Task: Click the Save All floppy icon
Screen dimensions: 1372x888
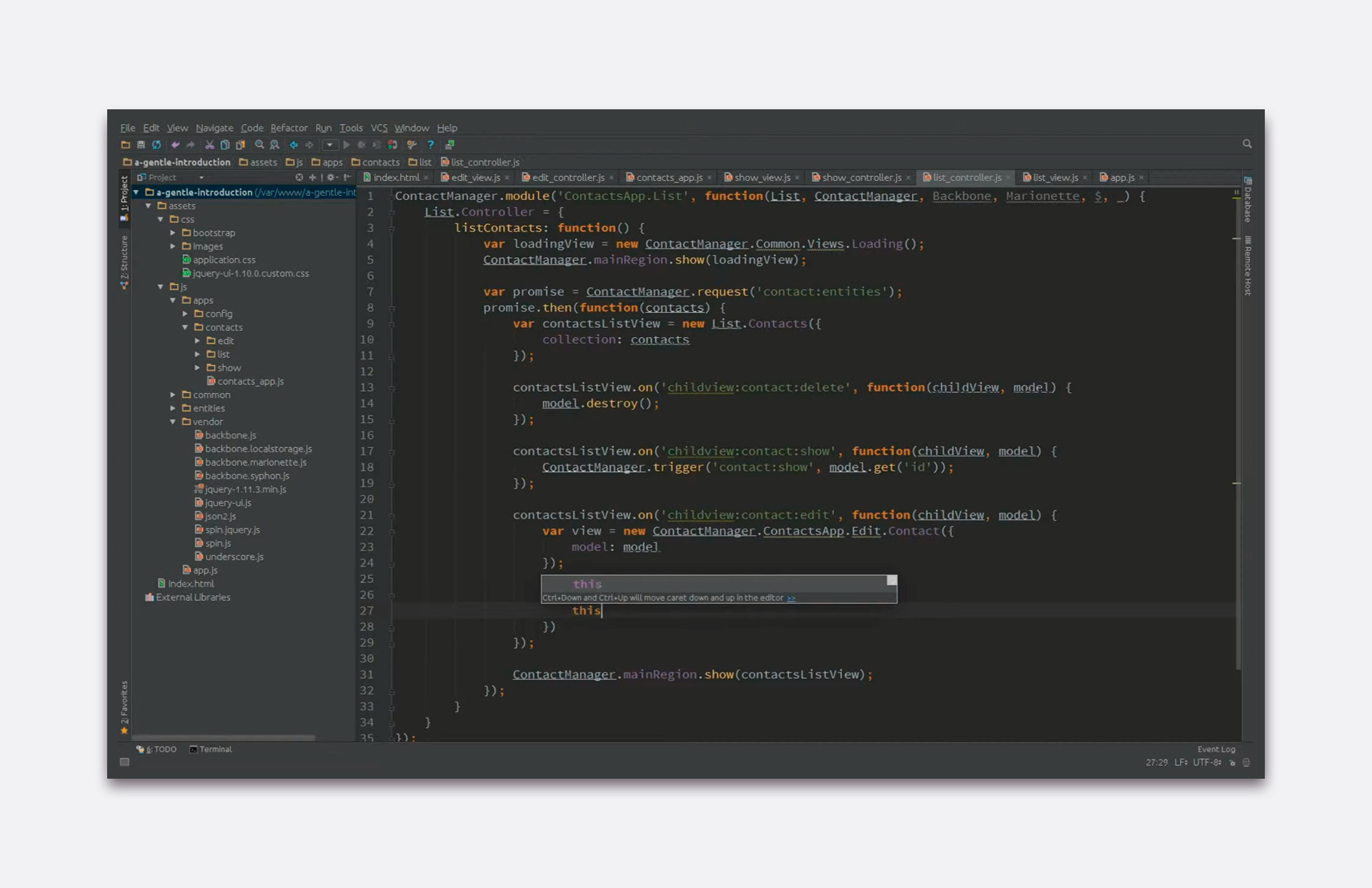Action: [141, 145]
